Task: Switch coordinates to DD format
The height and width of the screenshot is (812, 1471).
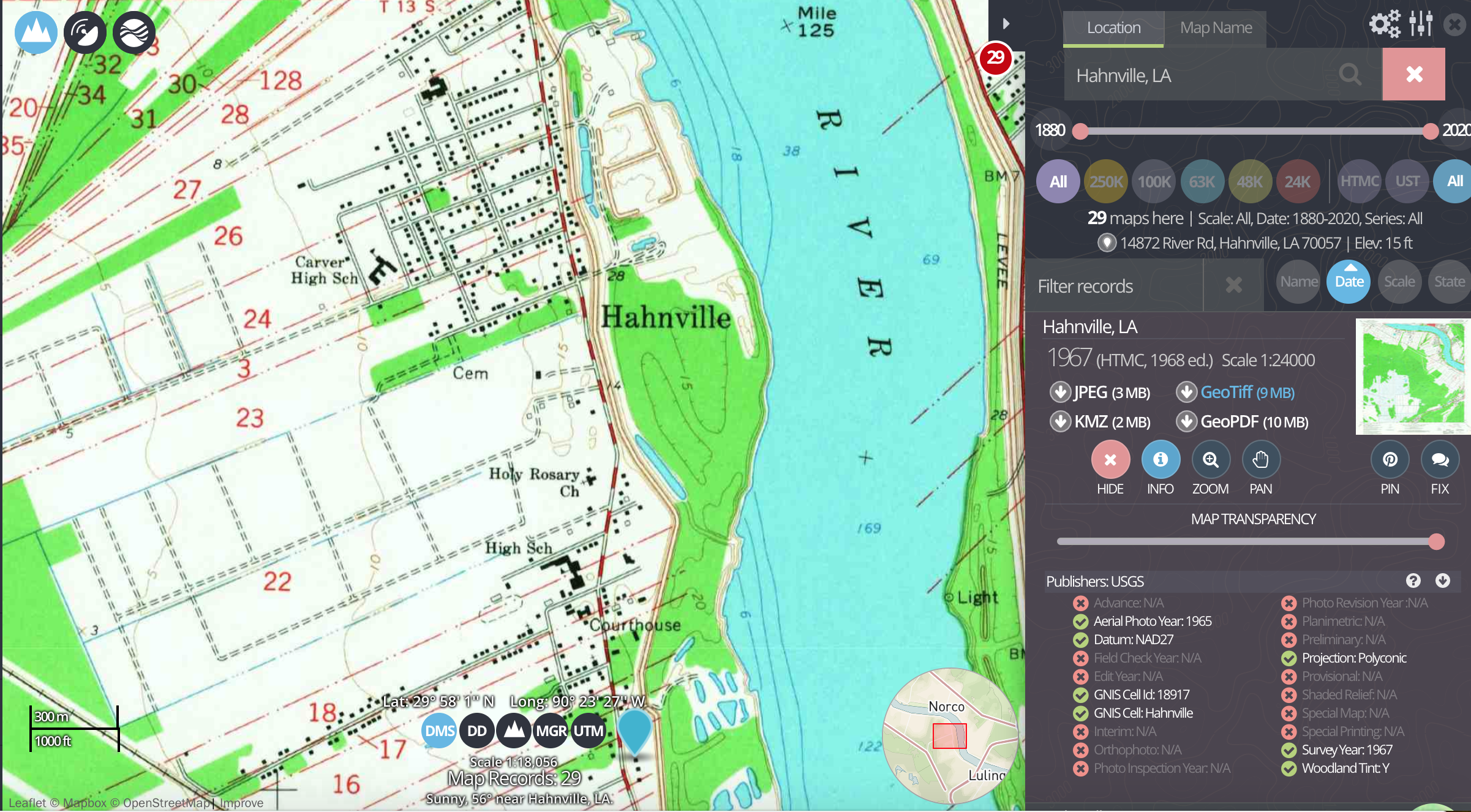Action: point(476,731)
